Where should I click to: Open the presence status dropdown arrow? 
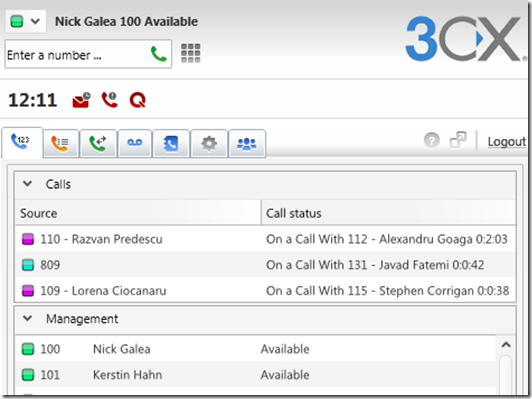click(35, 21)
